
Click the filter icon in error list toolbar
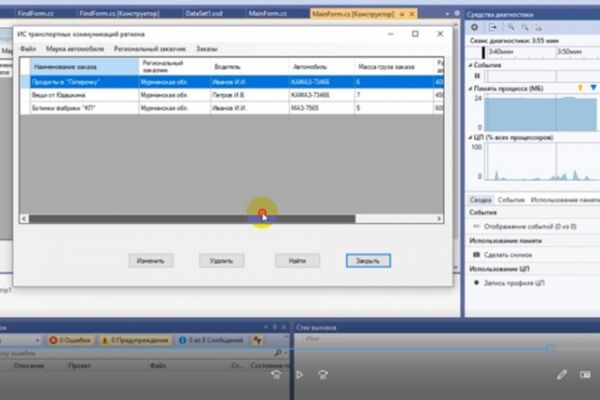258,340
